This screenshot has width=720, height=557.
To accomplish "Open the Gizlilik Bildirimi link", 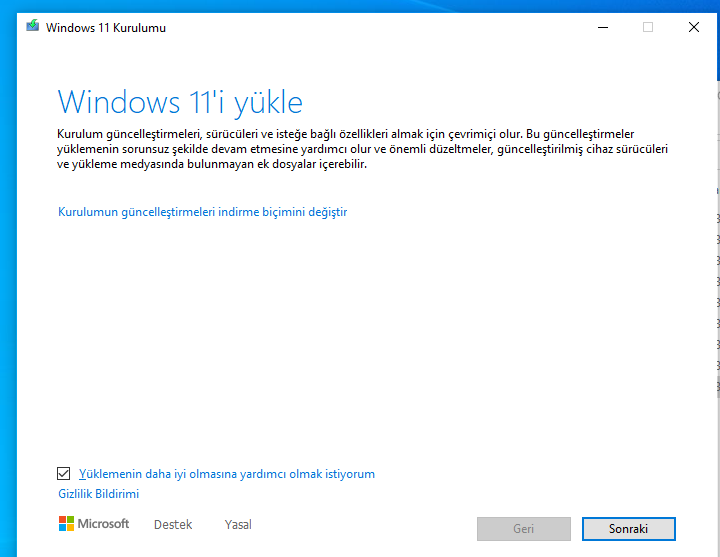I will 98,494.
